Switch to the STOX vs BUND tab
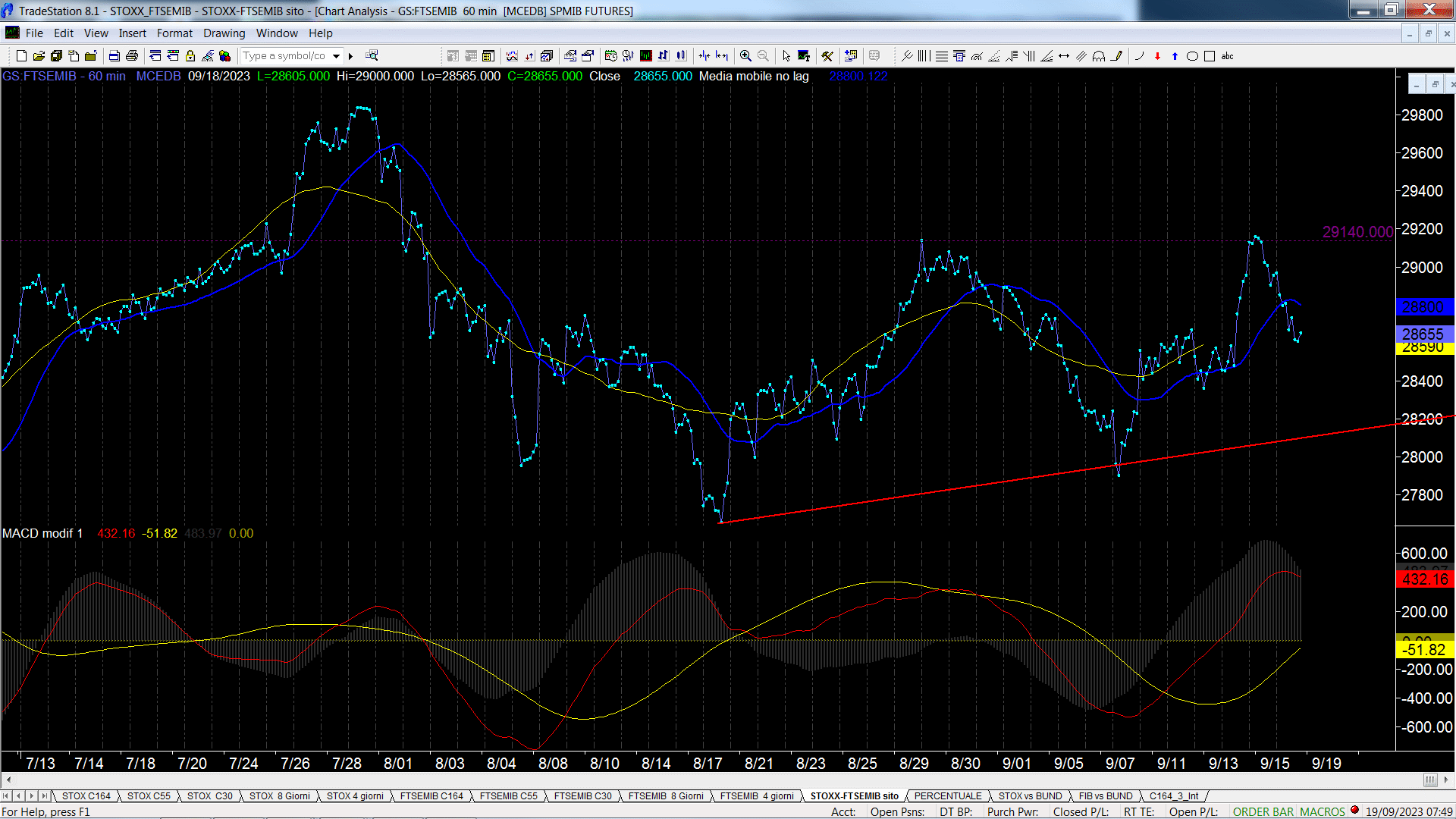1456x819 pixels. 1031,796
